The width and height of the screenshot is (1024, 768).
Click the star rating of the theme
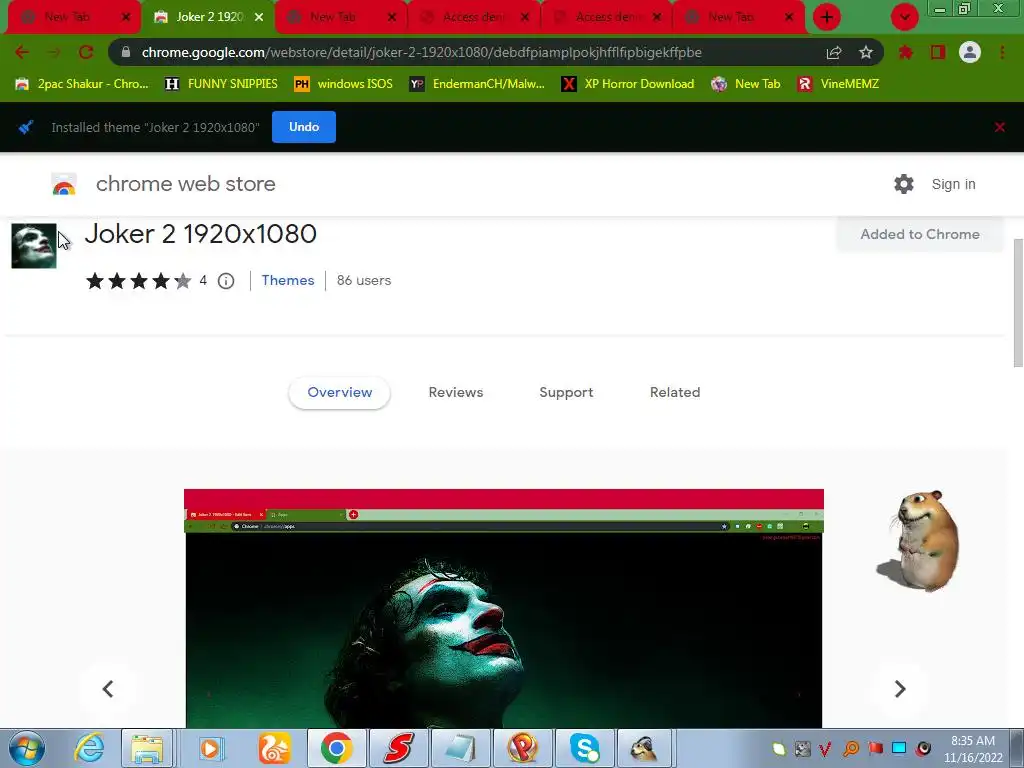138,281
